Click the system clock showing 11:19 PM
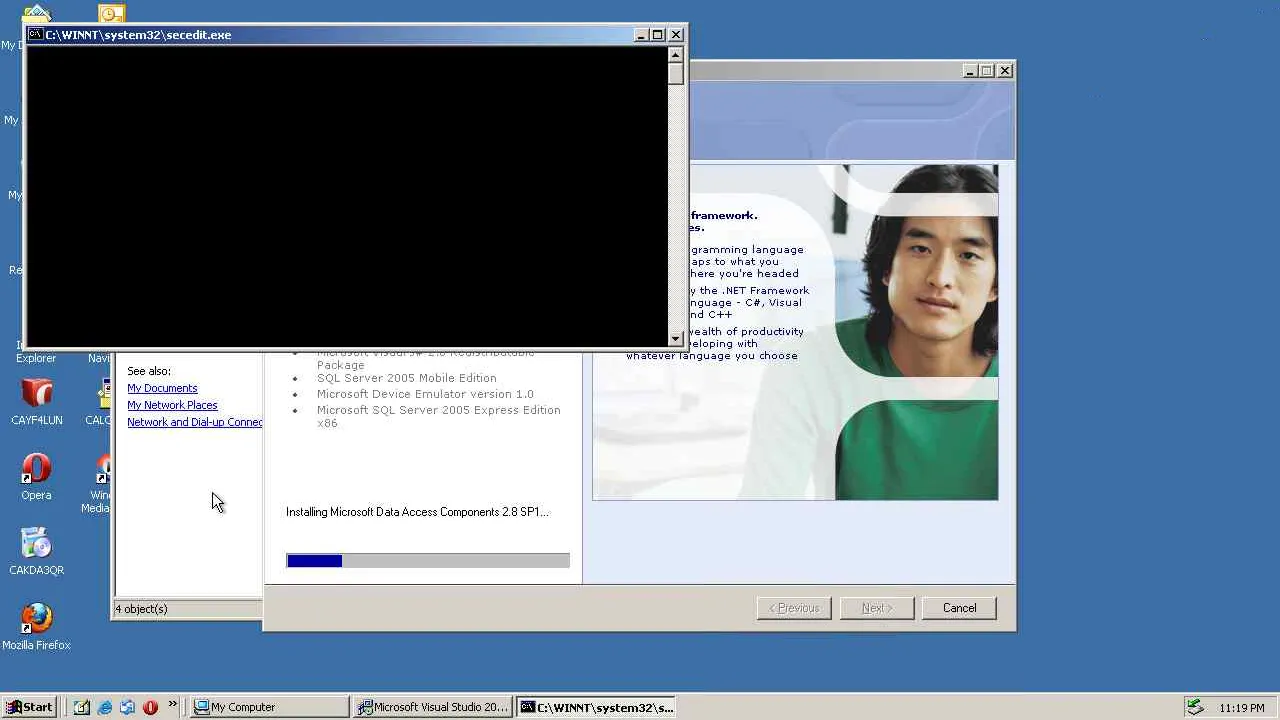This screenshot has height=720, width=1280. coord(1242,708)
